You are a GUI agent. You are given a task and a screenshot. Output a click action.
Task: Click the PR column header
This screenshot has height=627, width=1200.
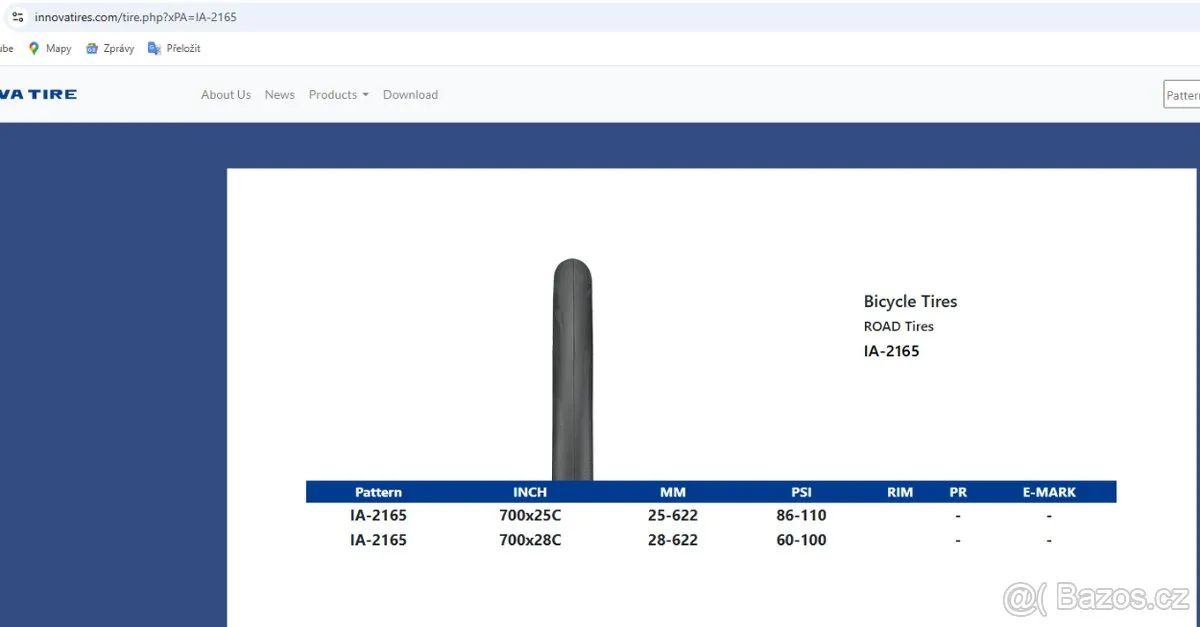coord(958,492)
